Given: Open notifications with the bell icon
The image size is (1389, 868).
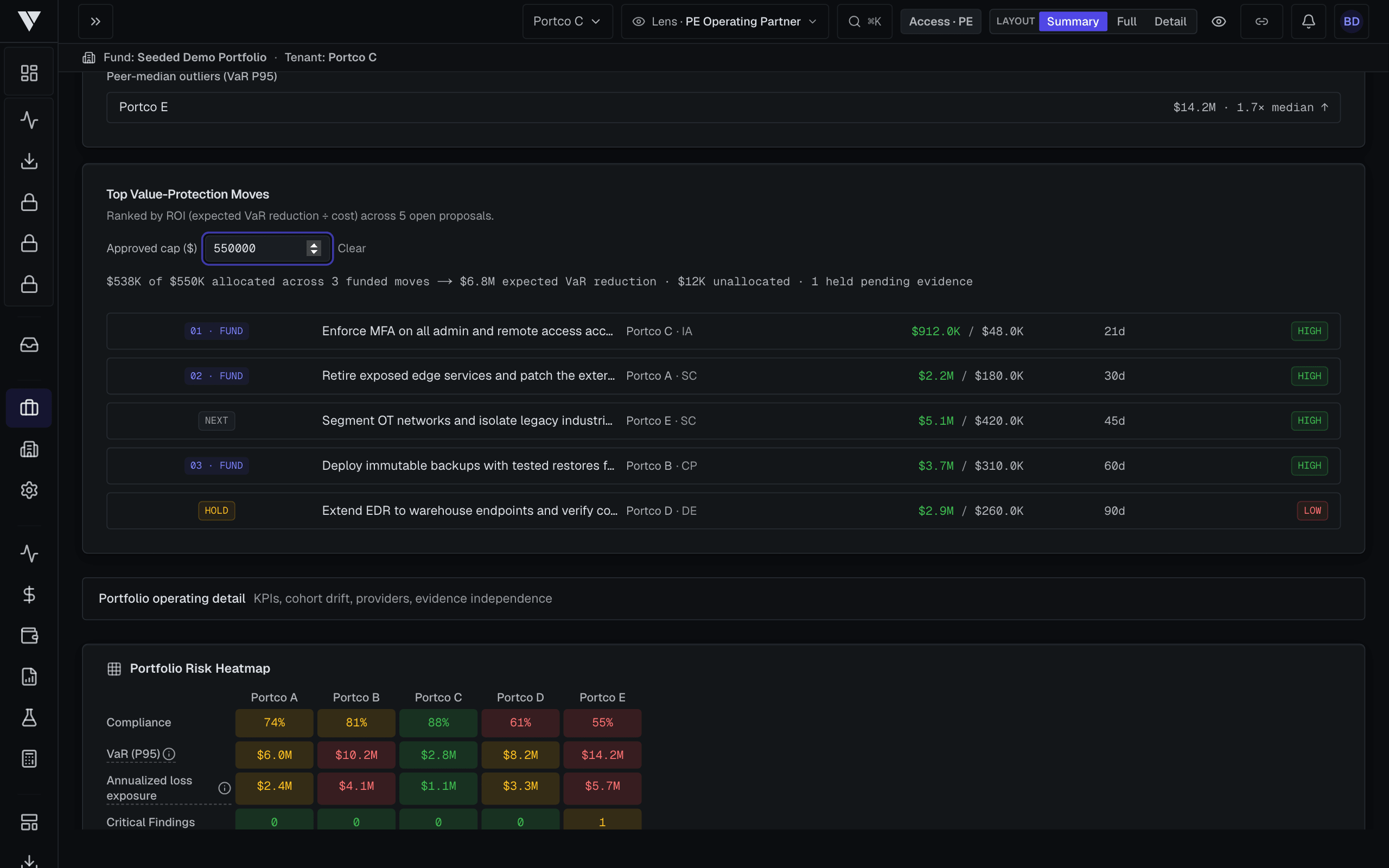Looking at the screenshot, I should (1308, 21).
